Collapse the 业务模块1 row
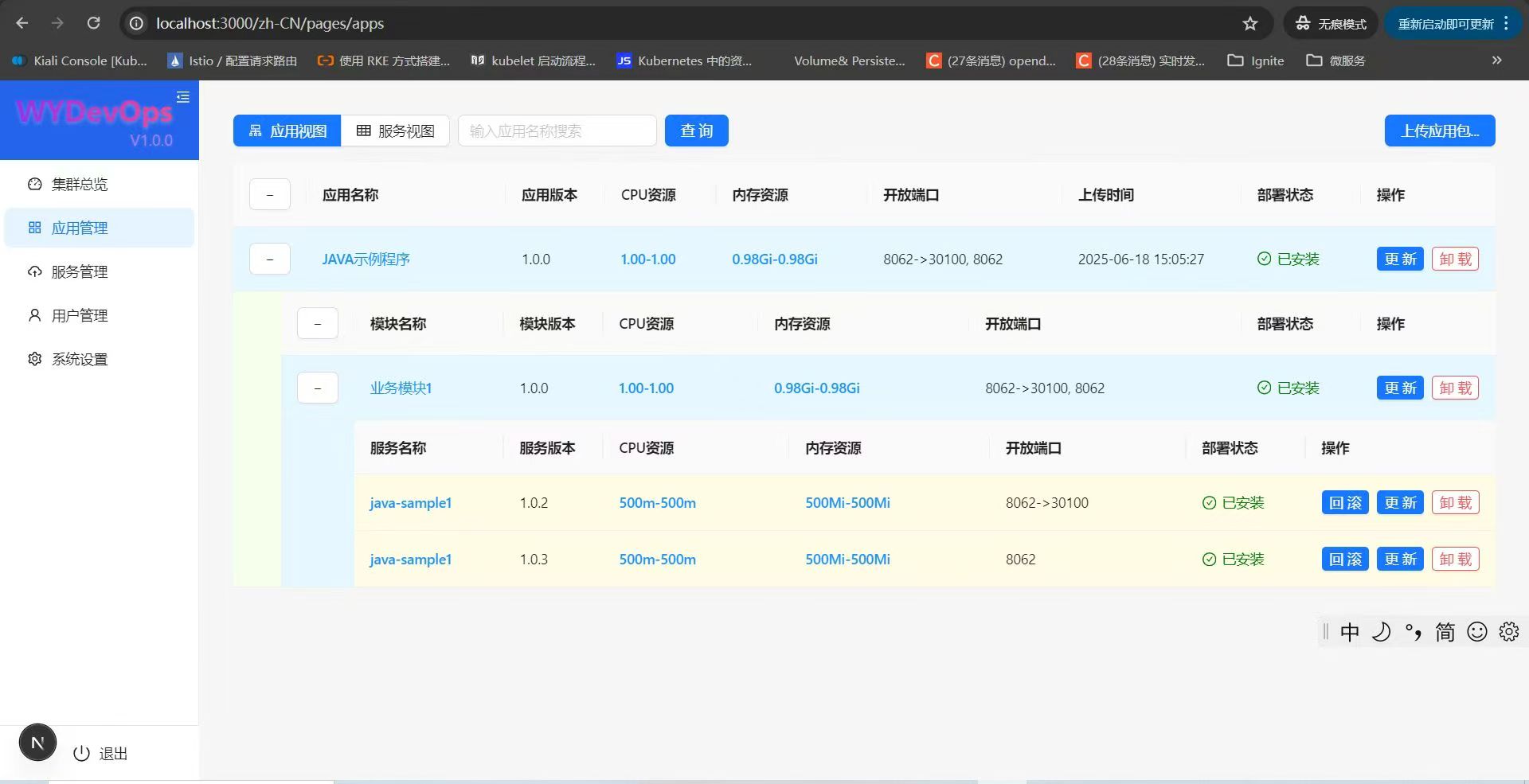Screen dimensions: 1529x784 tap(318, 388)
